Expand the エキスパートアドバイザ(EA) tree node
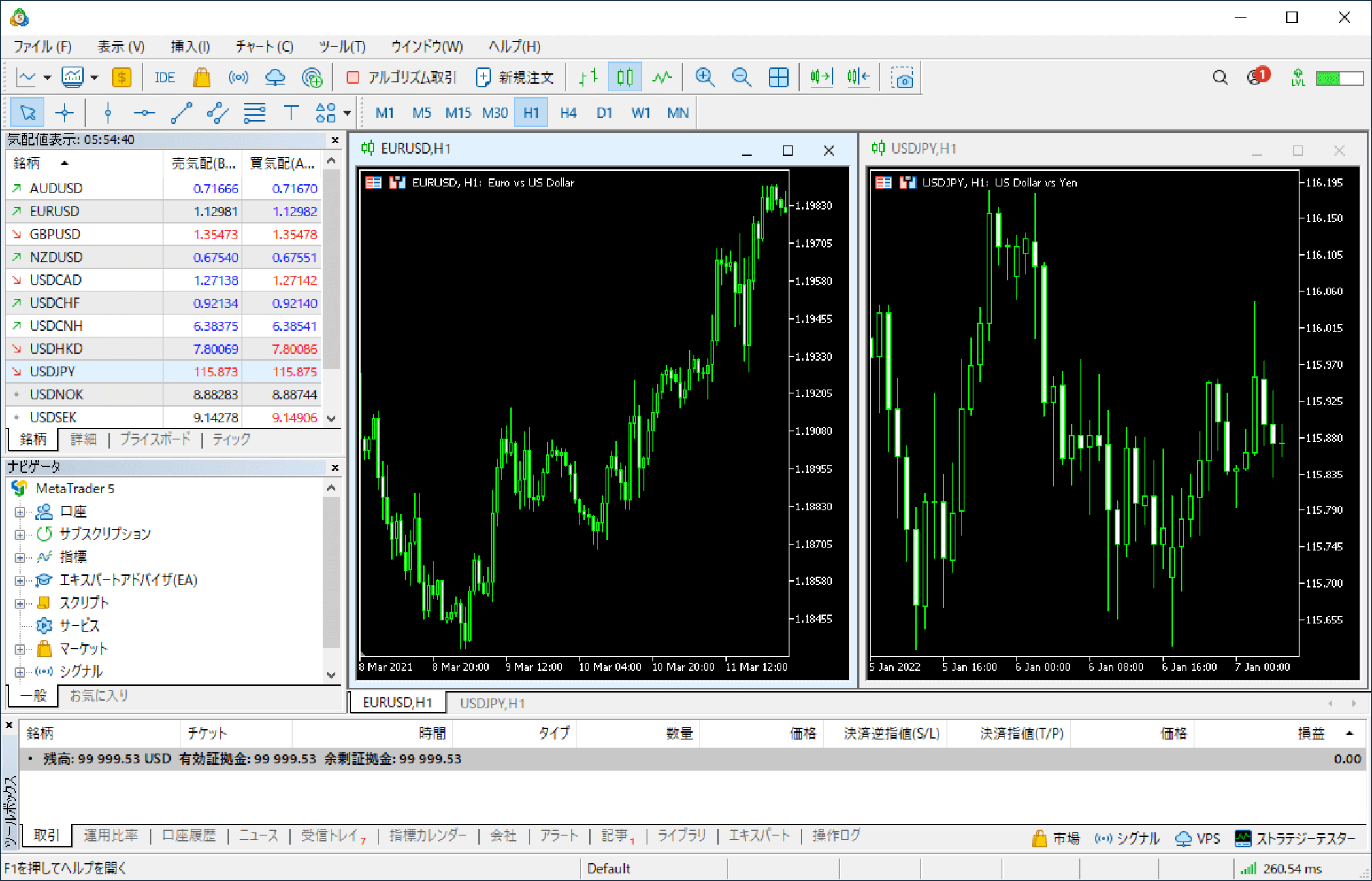1372x881 pixels. [x=20, y=580]
